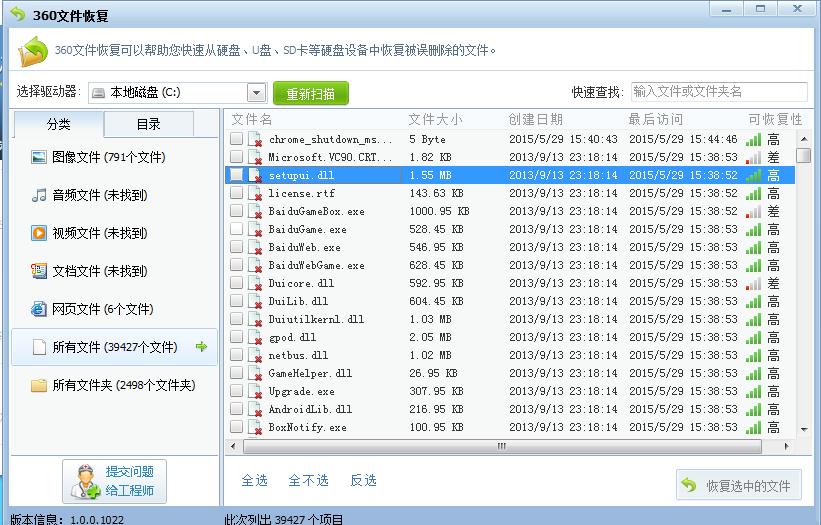Select the BaiduGame.exe checkbox
Screen dimensions: 821x525
click(x=237, y=229)
